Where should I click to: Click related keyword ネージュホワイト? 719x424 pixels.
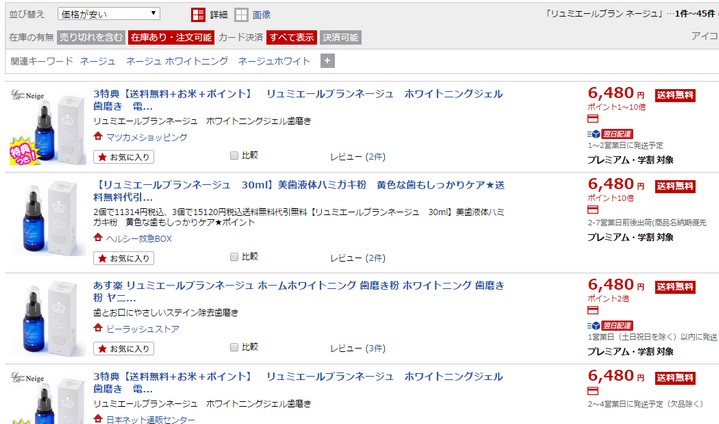pyautogui.click(x=274, y=61)
